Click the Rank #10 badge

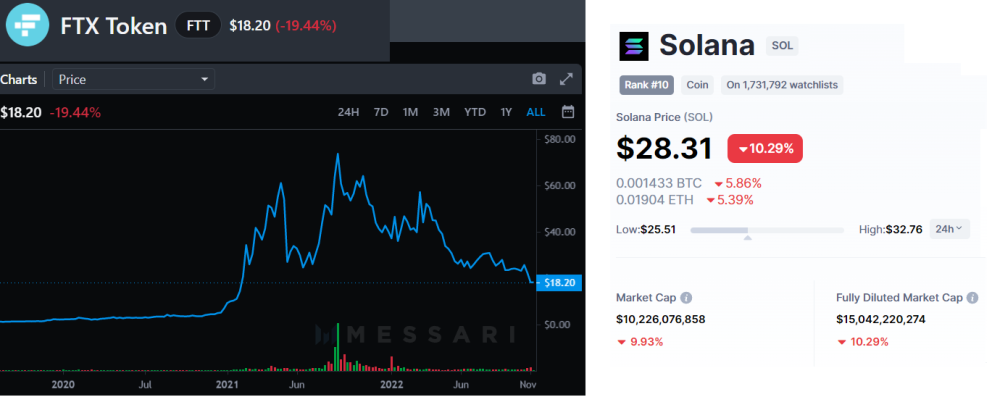coord(647,85)
